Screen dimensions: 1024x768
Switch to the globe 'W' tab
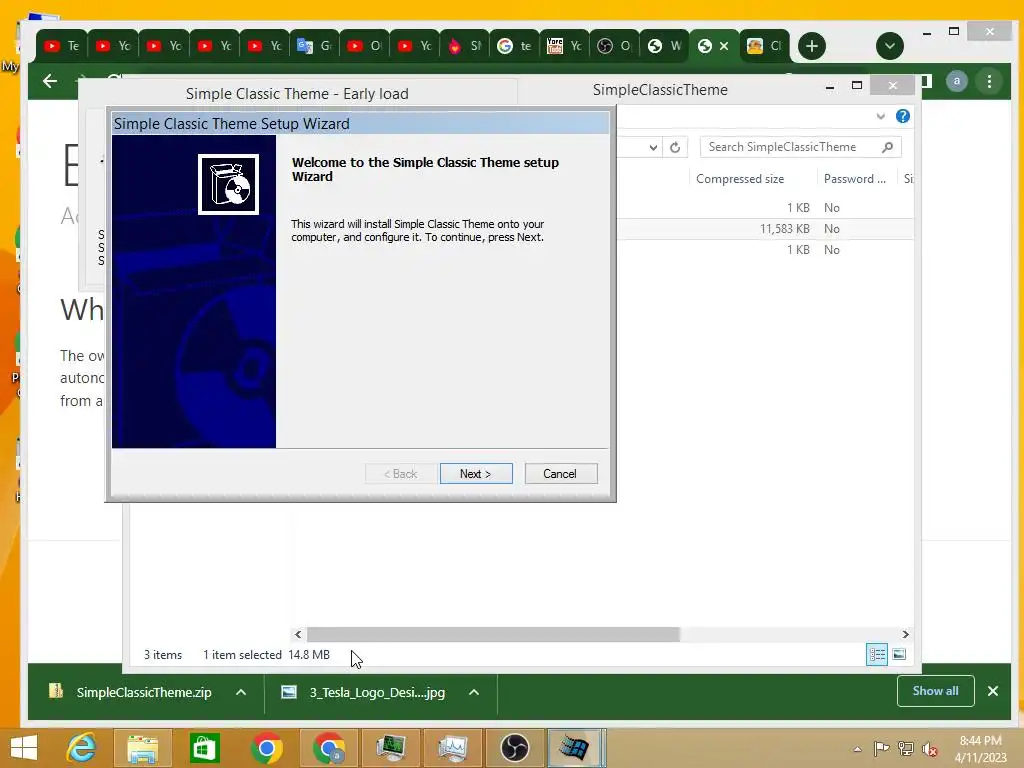click(x=664, y=46)
